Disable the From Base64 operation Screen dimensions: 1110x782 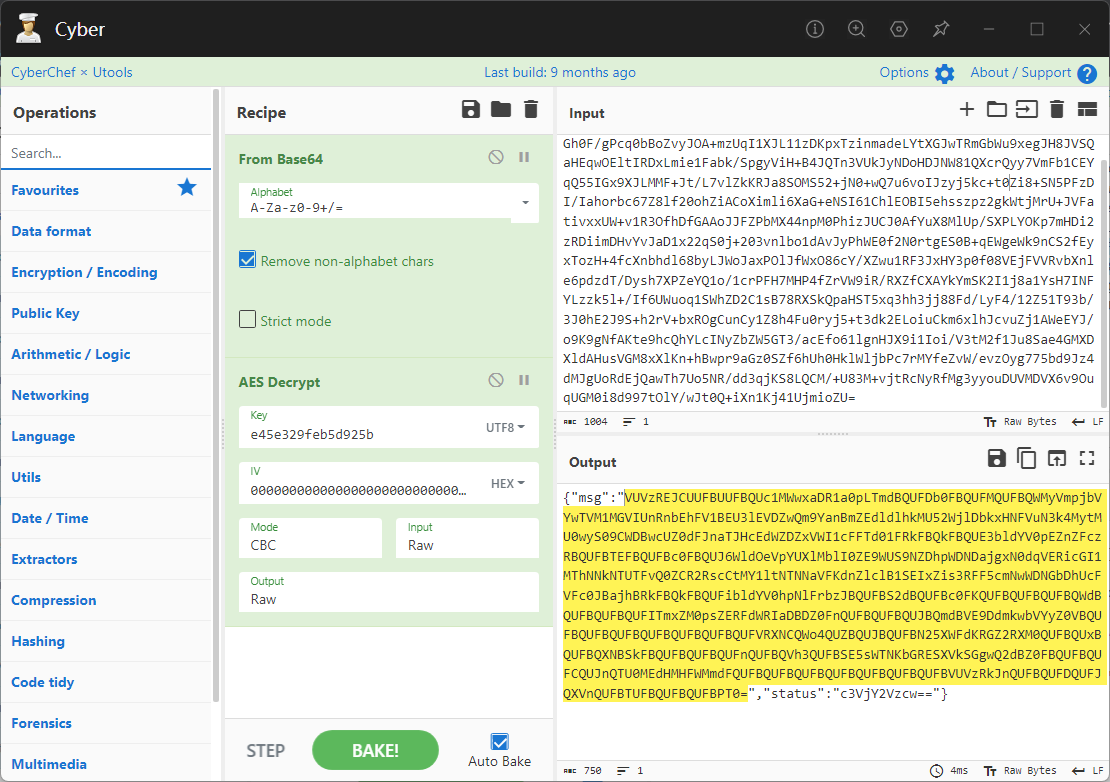point(496,157)
